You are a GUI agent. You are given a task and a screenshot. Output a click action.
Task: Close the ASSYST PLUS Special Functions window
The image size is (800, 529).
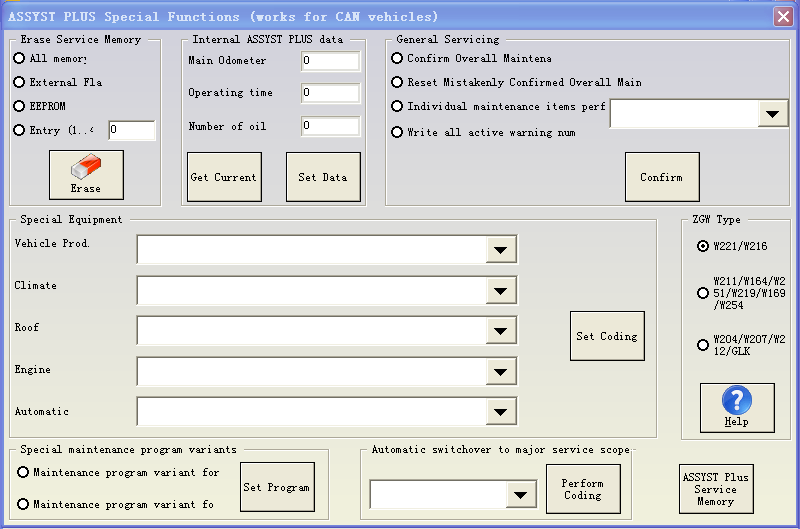click(783, 16)
